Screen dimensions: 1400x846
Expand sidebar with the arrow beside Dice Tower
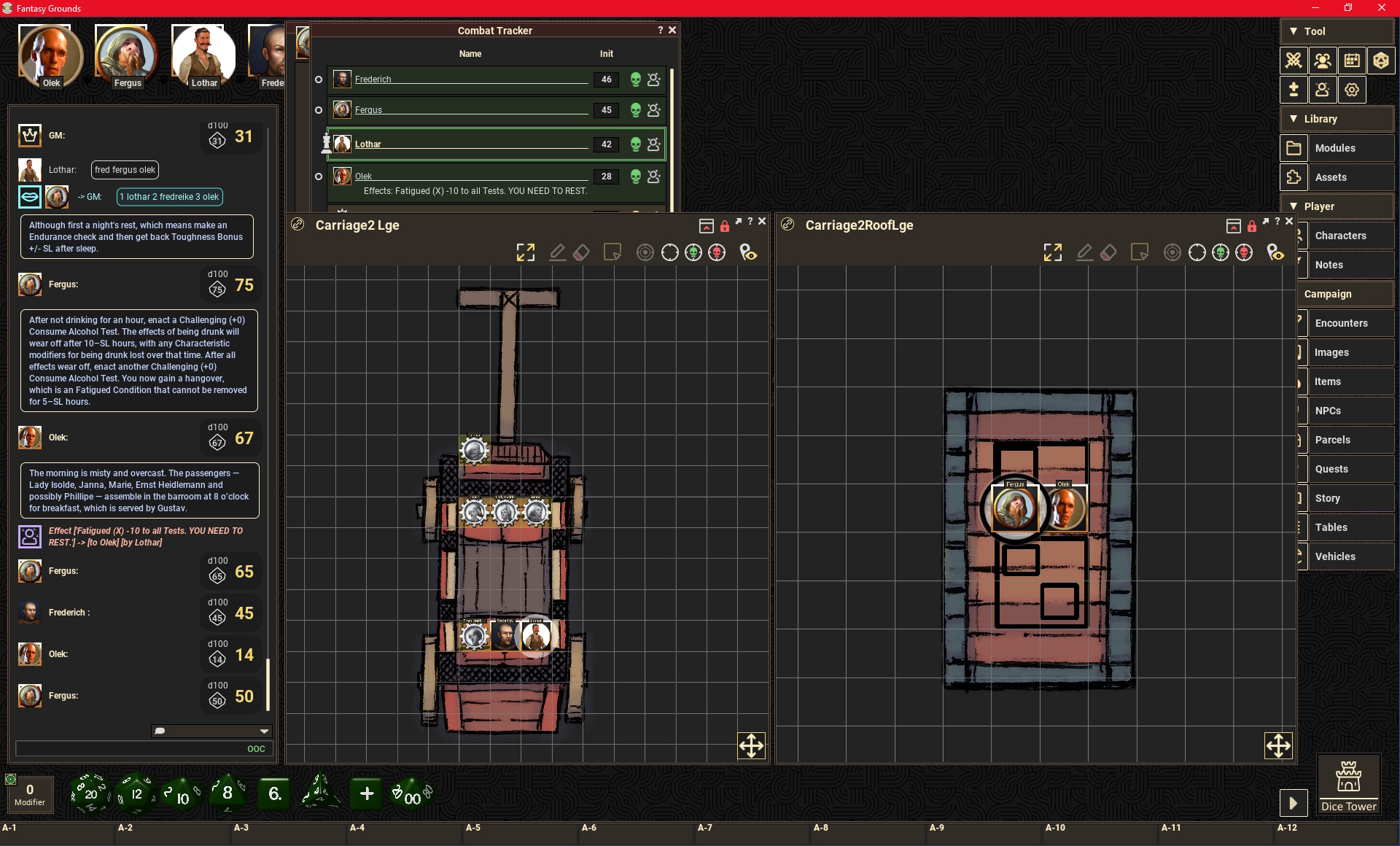coord(1293,803)
